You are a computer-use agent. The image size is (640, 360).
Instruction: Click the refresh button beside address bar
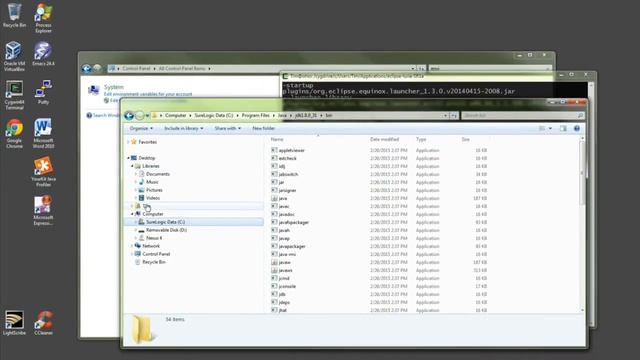point(454,116)
